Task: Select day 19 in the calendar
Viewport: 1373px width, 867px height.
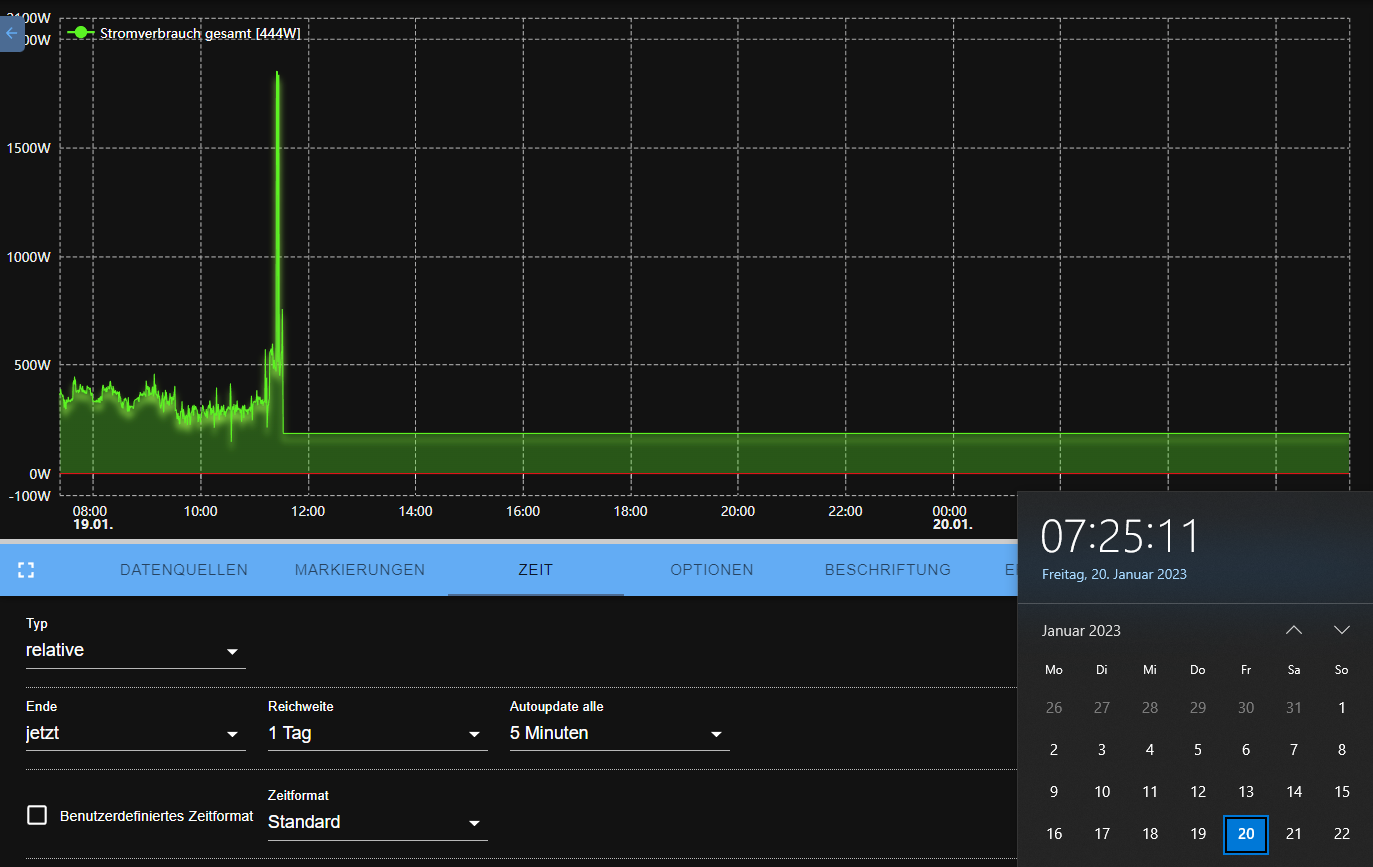Action: pyautogui.click(x=1198, y=834)
